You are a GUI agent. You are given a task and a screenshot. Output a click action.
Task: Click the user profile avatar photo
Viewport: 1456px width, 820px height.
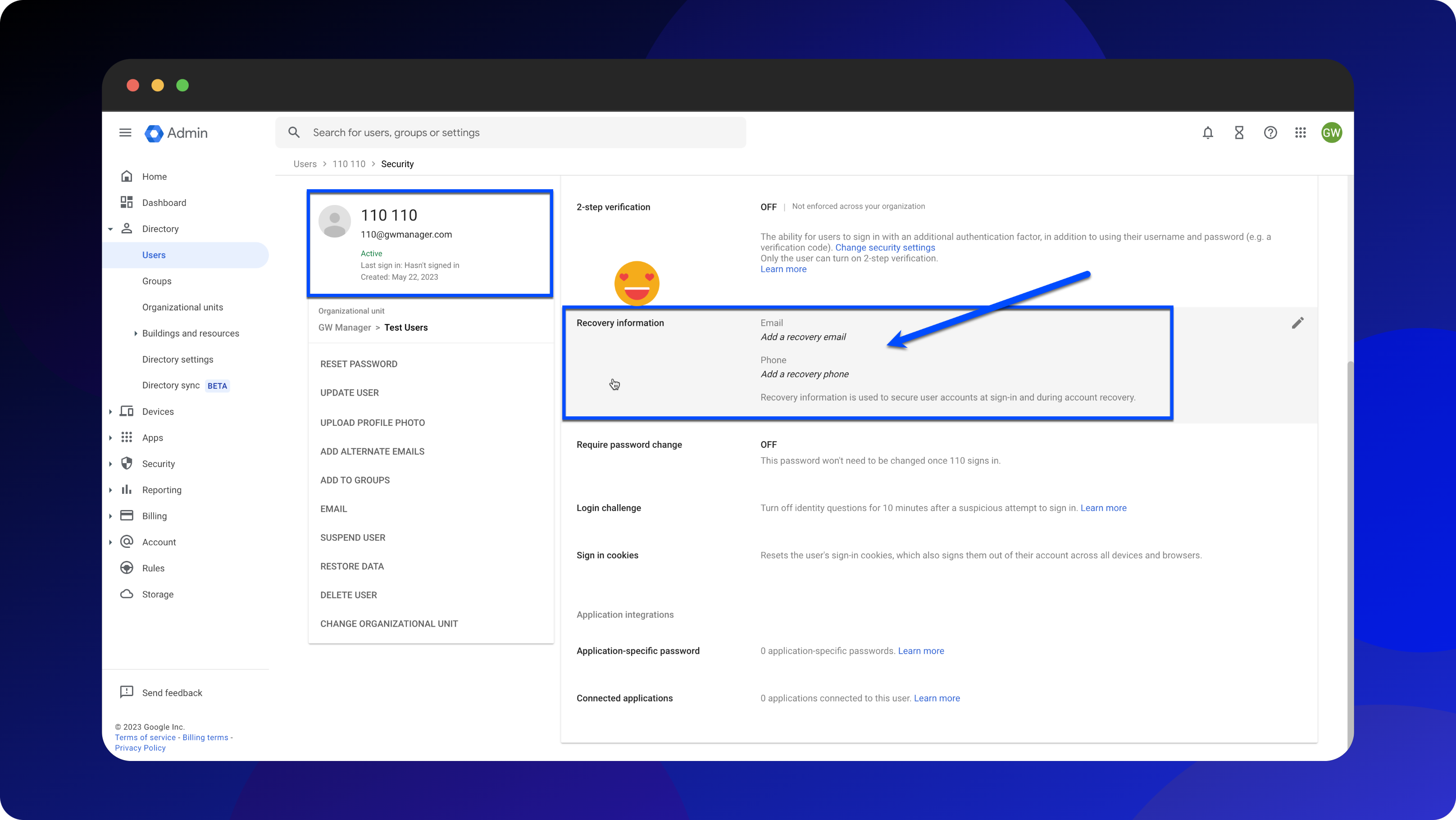tap(335, 221)
